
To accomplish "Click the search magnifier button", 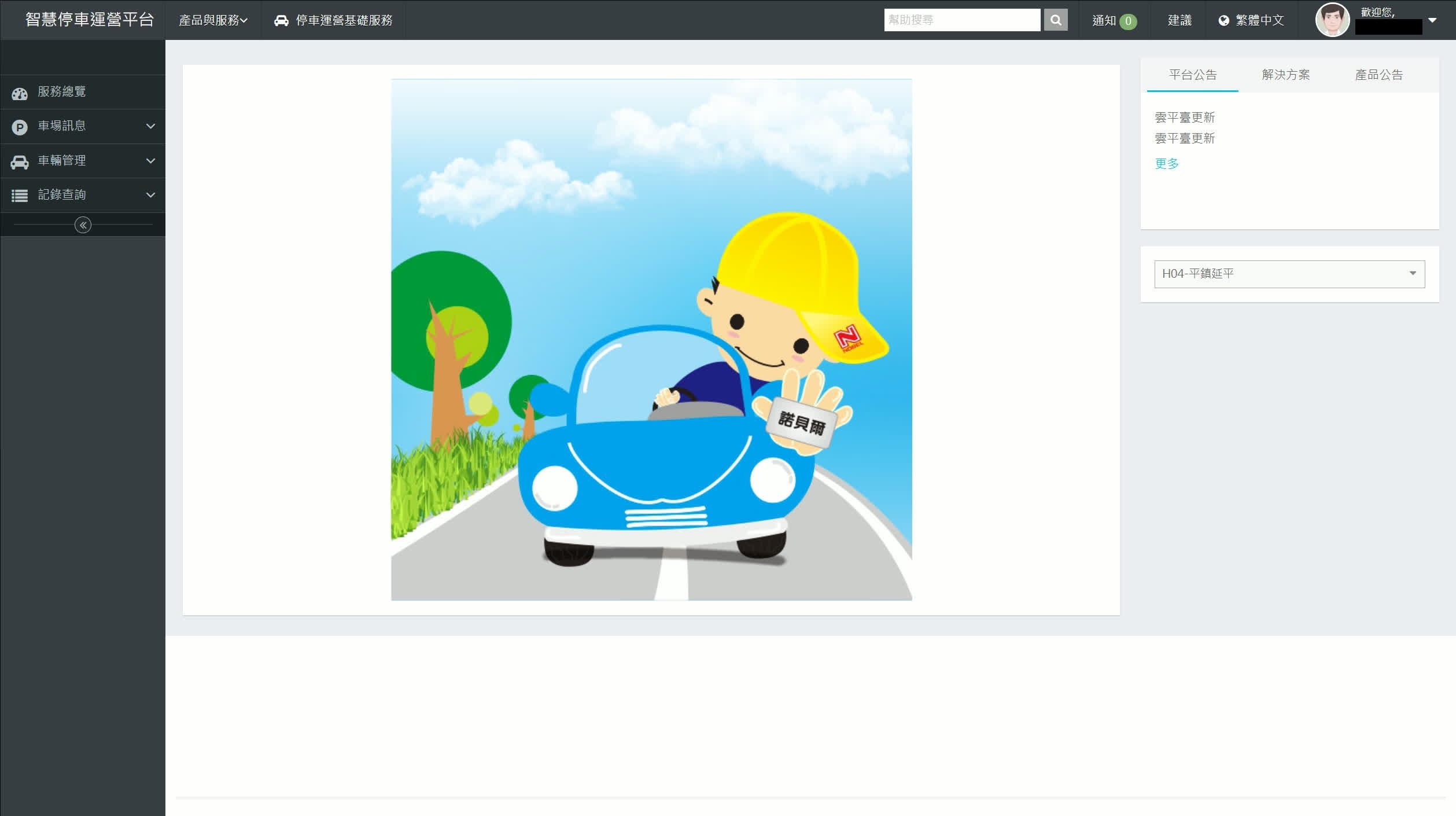I will pos(1056,20).
